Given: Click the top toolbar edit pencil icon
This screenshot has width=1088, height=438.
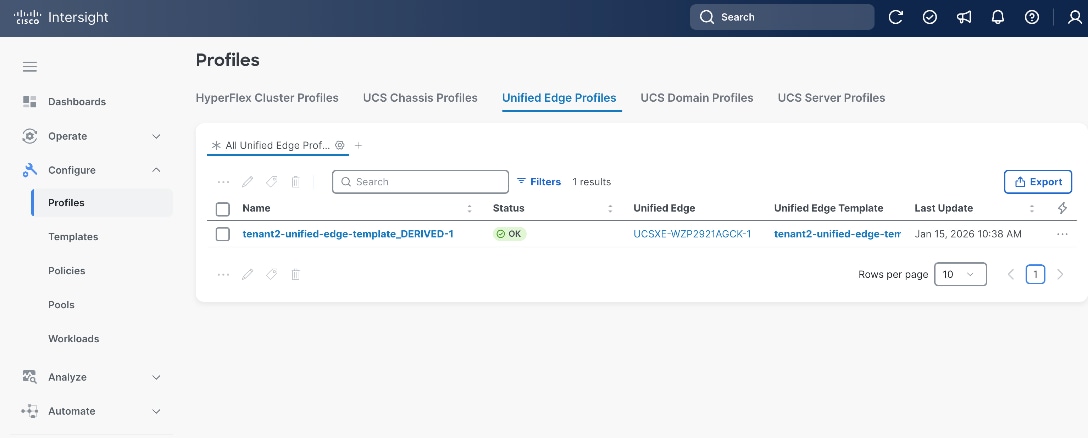Looking at the screenshot, I should pos(247,182).
